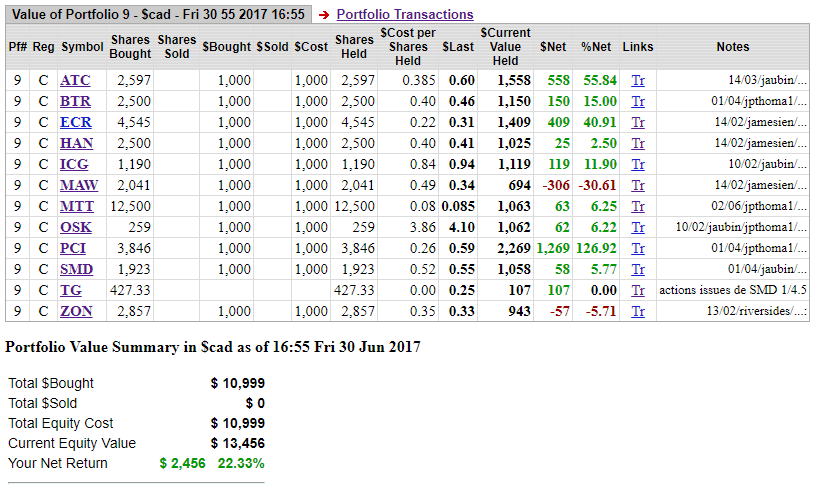Open the BTR stock symbol

tap(75, 101)
